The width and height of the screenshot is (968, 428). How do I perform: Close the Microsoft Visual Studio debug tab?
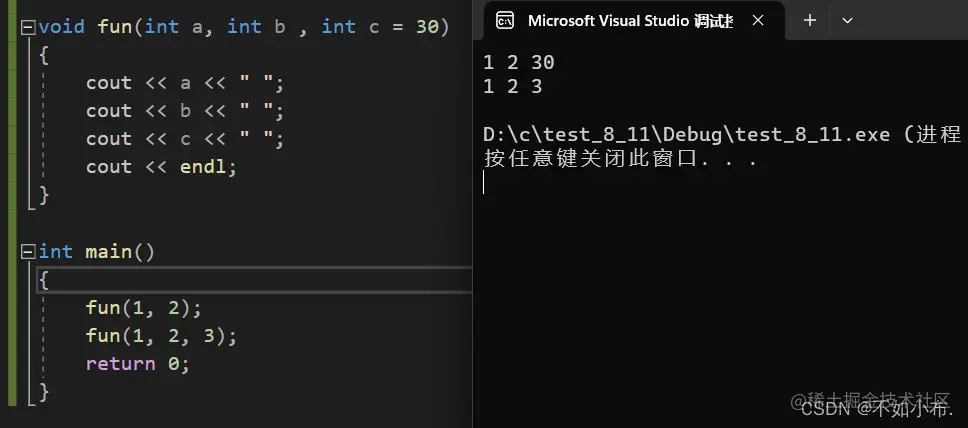click(x=758, y=20)
